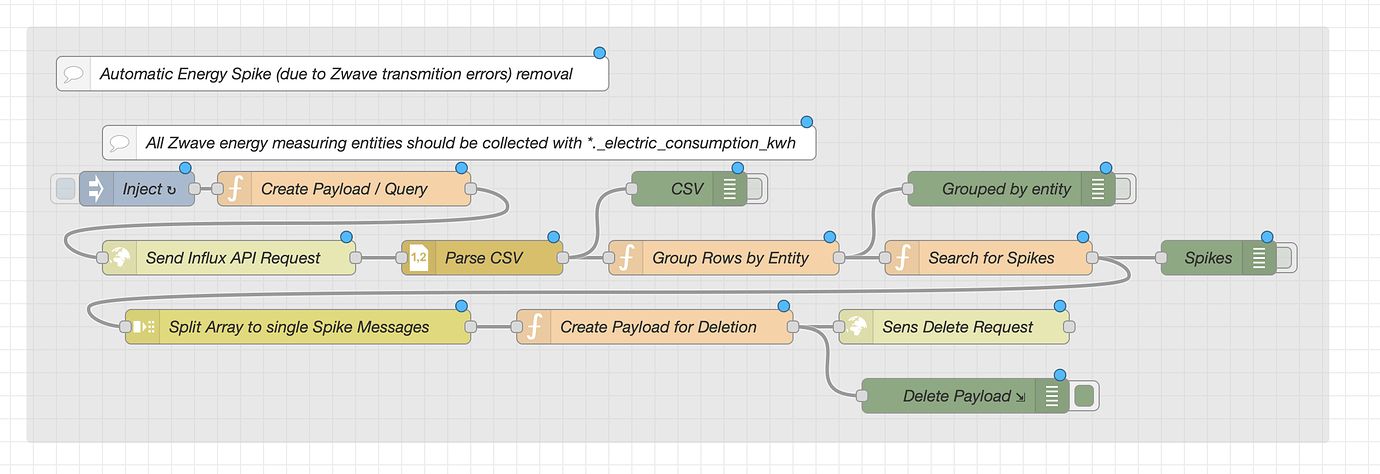Click the Delete Payload debug list icon
This screenshot has width=1380, height=474.
[x=1051, y=396]
